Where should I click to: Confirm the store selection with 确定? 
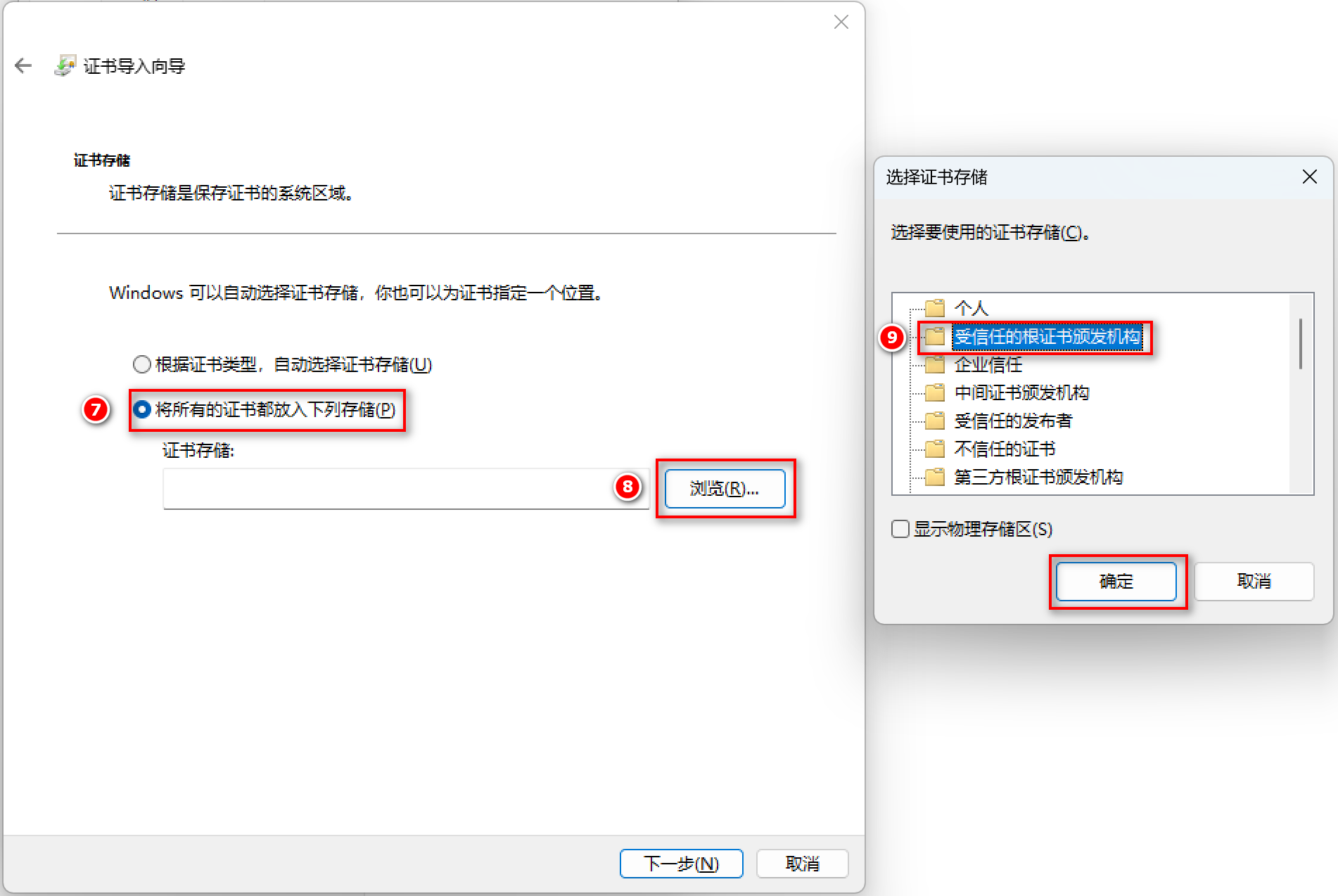(1116, 581)
